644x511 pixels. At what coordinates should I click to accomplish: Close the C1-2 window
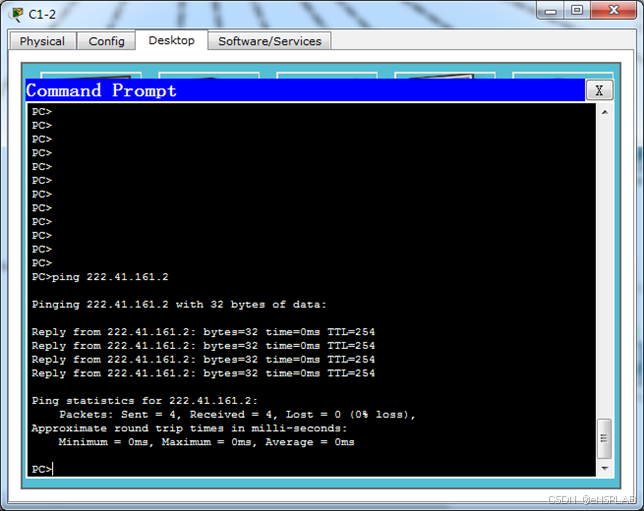pyautogui.click(x=614, y=11)
